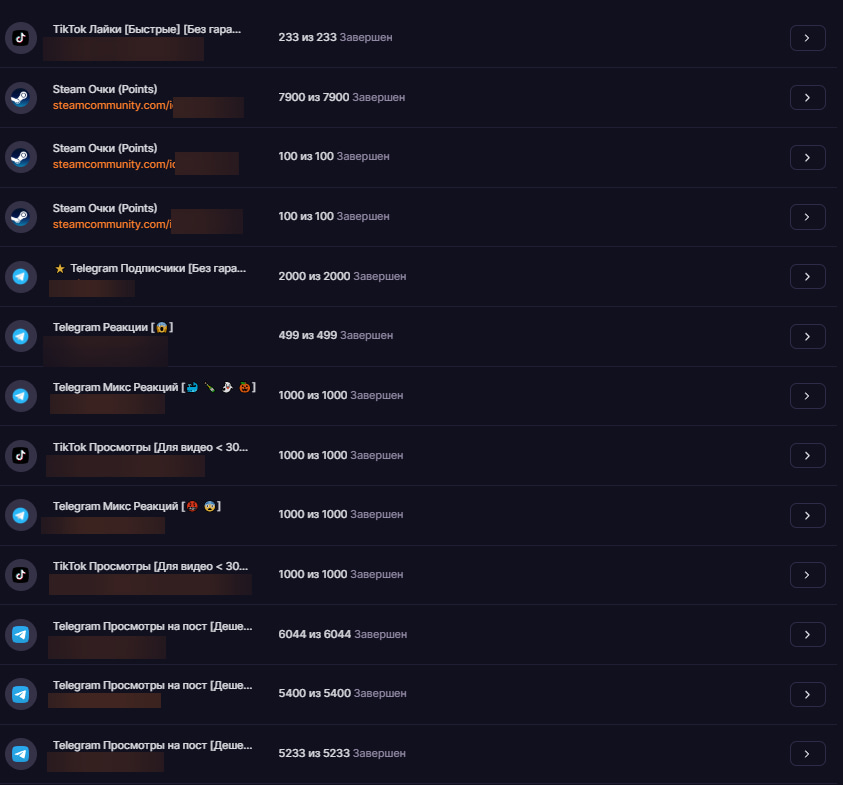Open details arrow for 499 из 499 order
The height and width of the screenshot is (785, 843).
click(808, 337)
